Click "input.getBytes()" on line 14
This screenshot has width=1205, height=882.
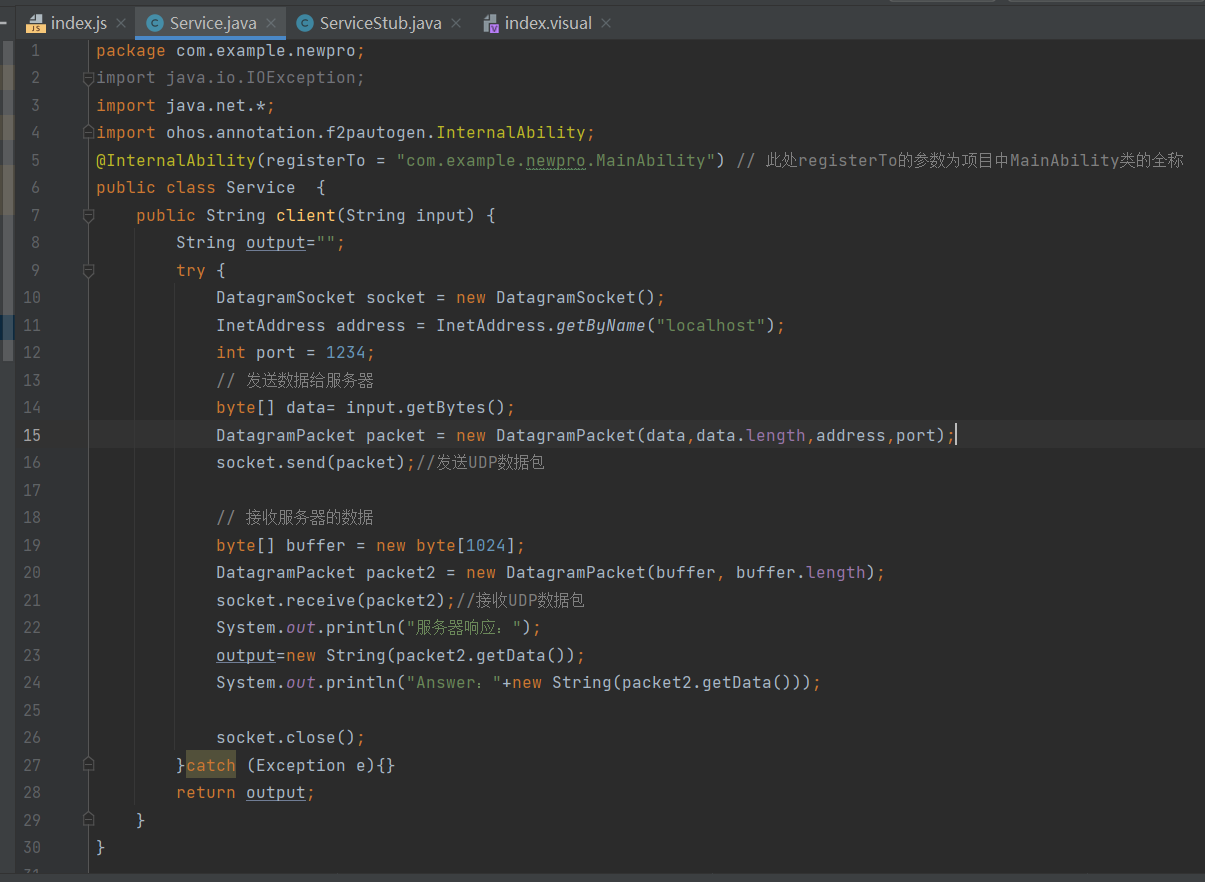pyautogui.click(x=425, y=408)
